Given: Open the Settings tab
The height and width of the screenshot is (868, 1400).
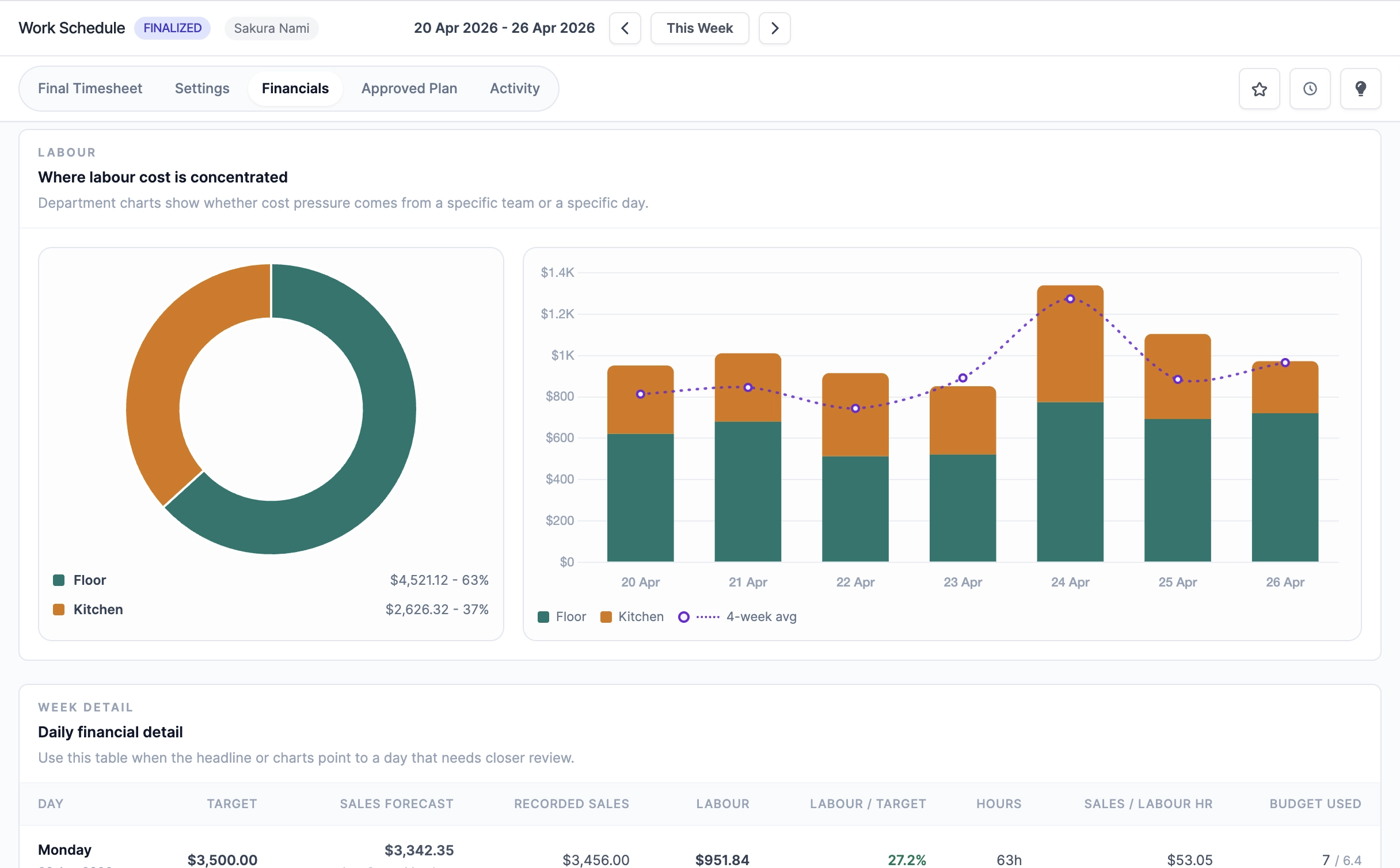Looking at the screenshot, I should tap(202, 89).
